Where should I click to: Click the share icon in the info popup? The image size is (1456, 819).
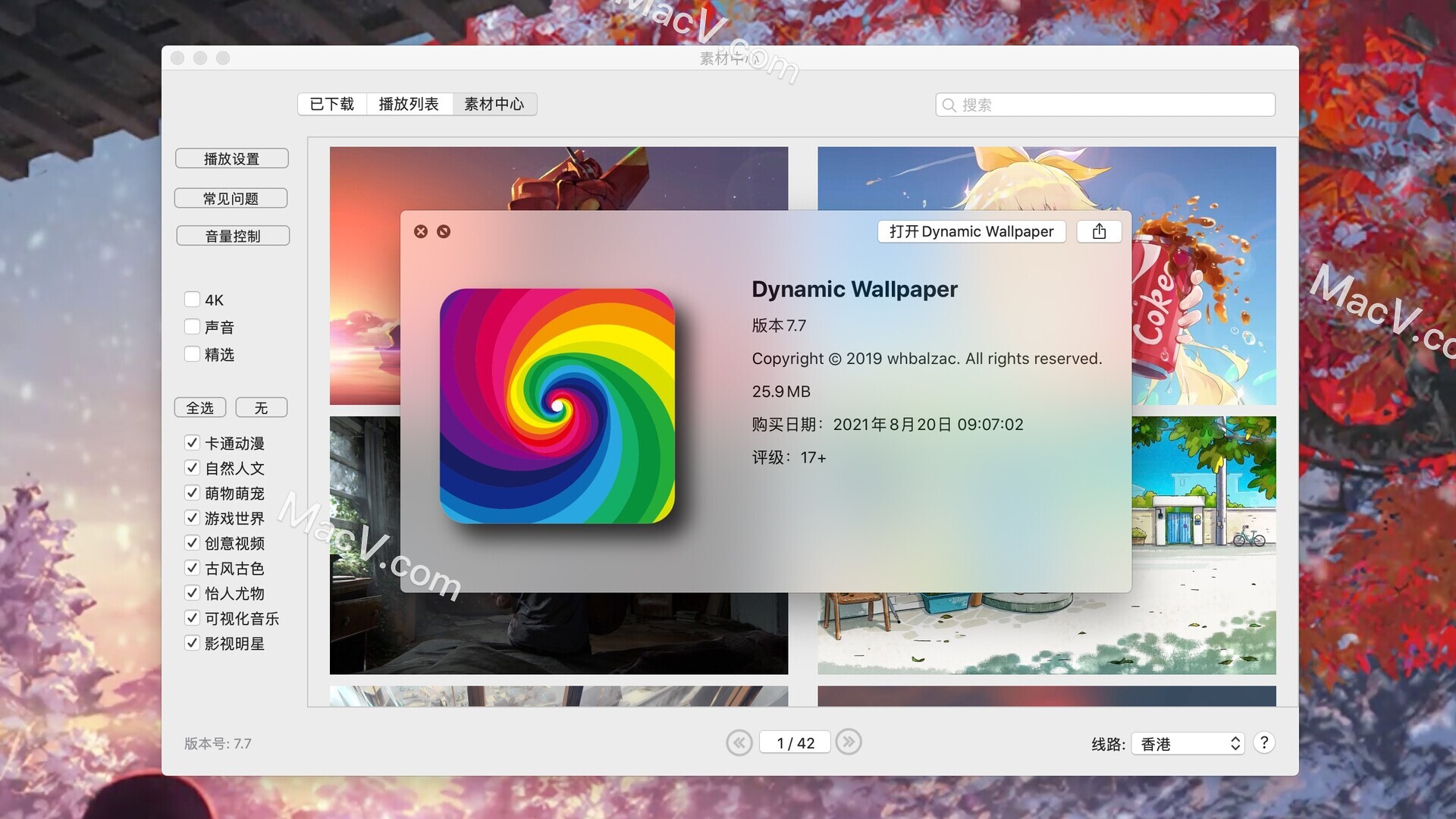(1099, 231)
